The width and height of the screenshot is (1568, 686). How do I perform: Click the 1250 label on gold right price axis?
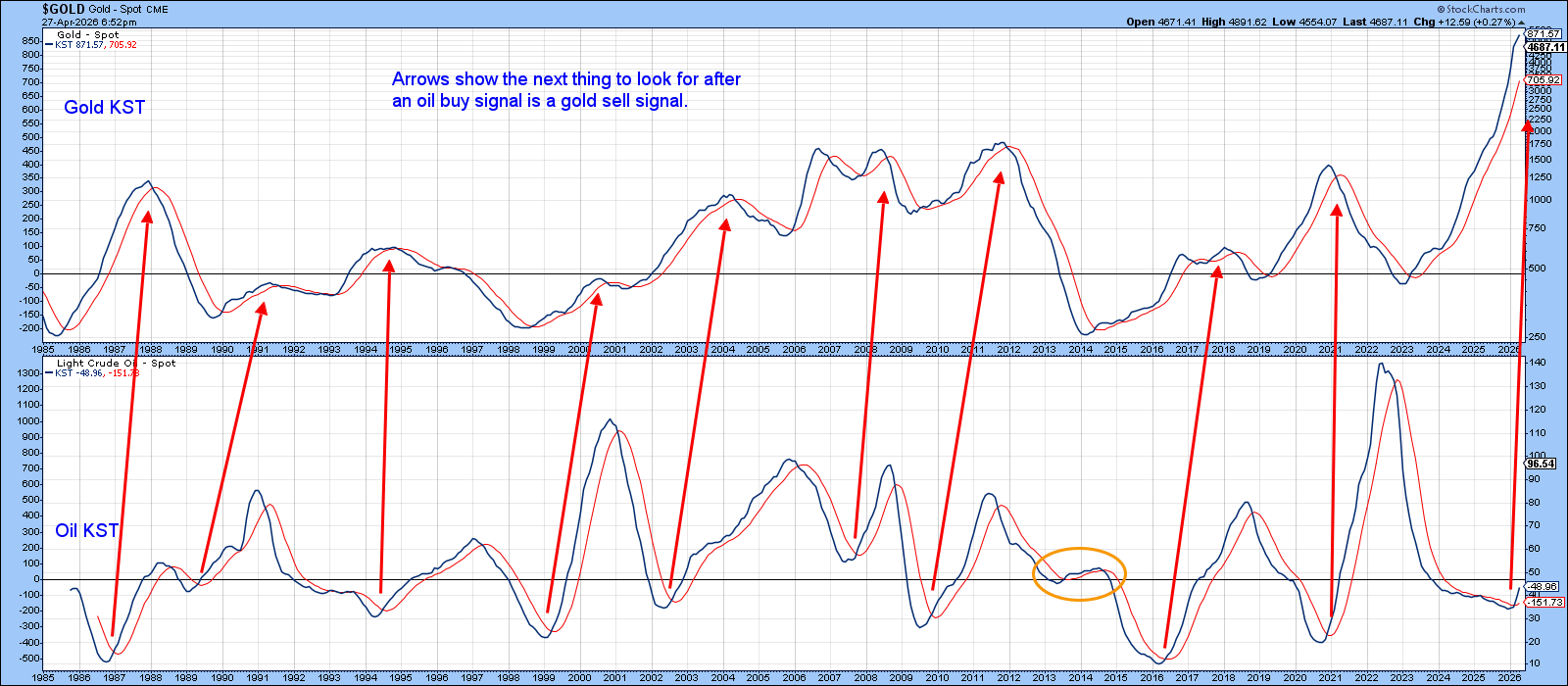click(x=1540, y=177)
